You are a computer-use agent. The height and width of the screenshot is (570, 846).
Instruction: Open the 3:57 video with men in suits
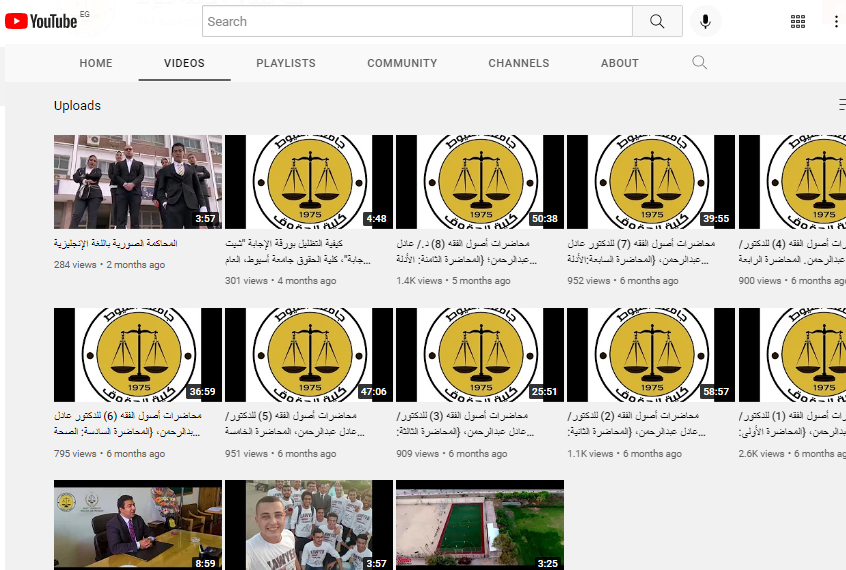click(138, 182)
